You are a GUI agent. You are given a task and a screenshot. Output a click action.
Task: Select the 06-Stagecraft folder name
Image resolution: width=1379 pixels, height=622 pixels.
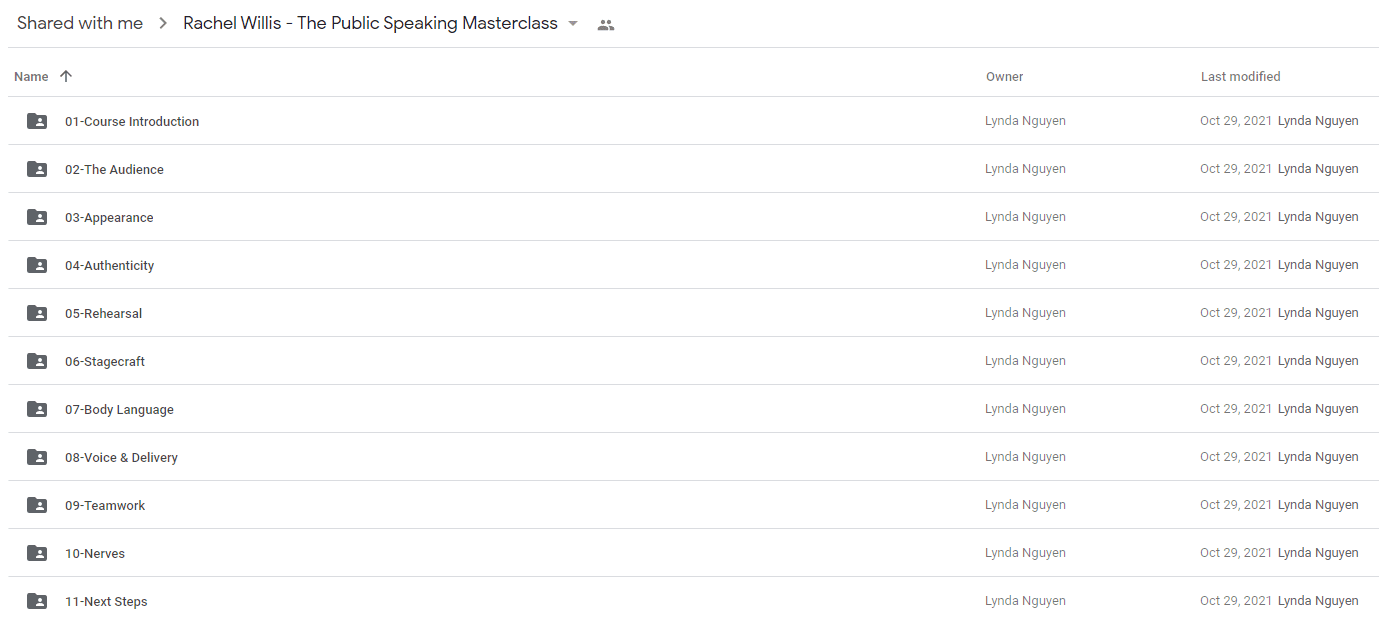tap(105, 362)
